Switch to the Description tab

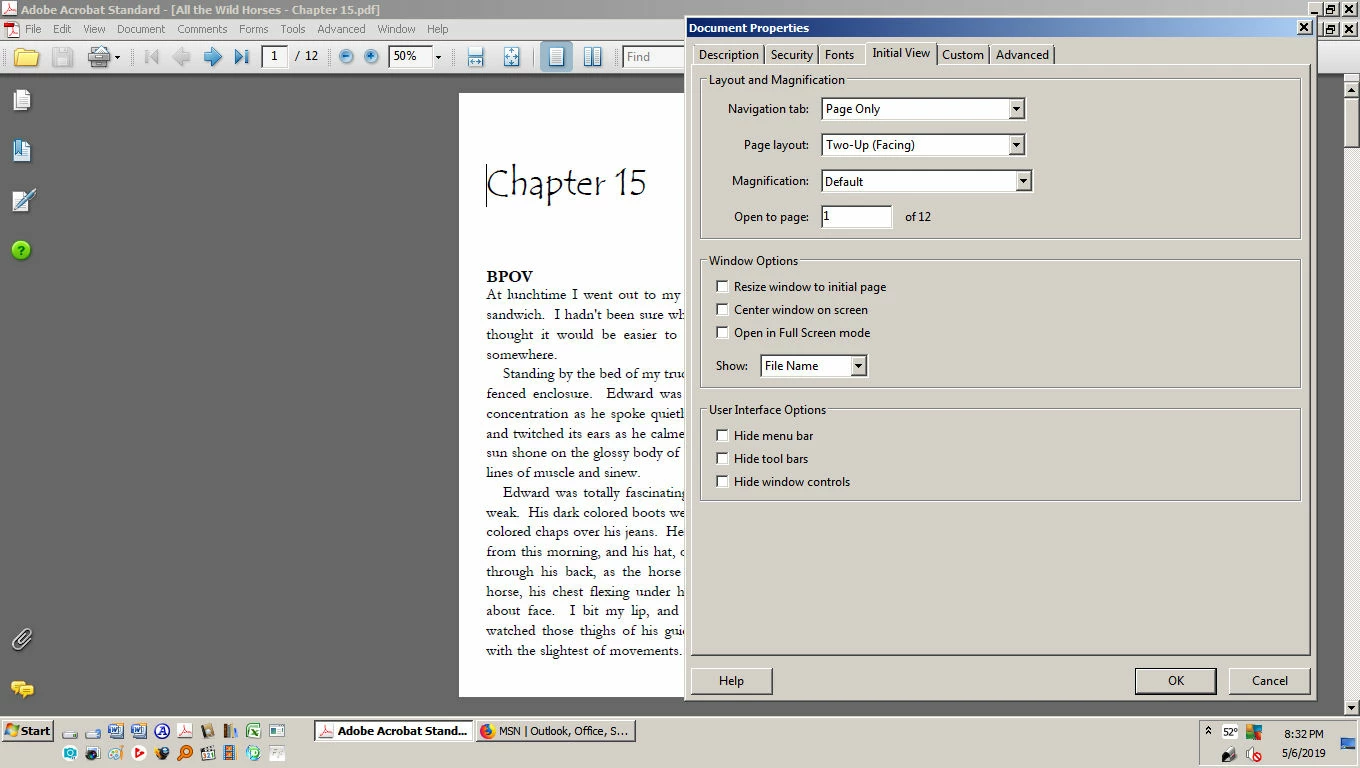click(728, 55)
